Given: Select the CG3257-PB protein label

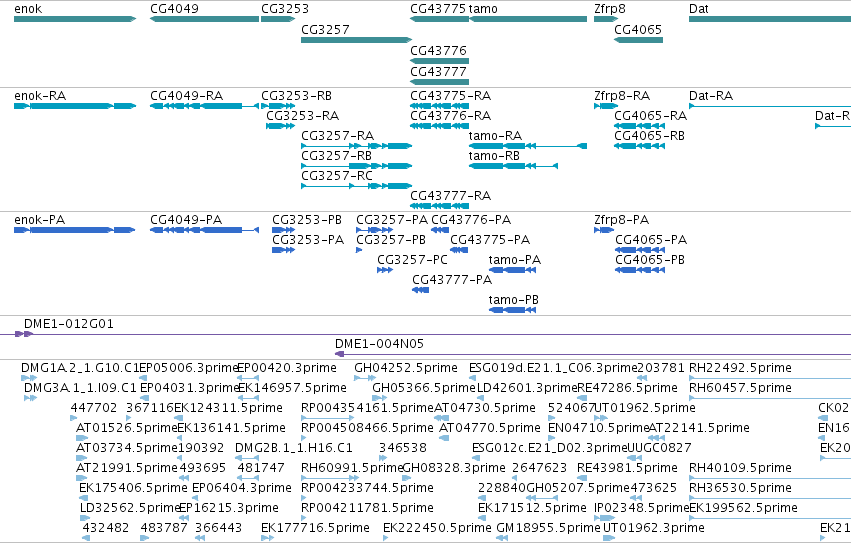Looking at the screenshot, I should 391,240.
